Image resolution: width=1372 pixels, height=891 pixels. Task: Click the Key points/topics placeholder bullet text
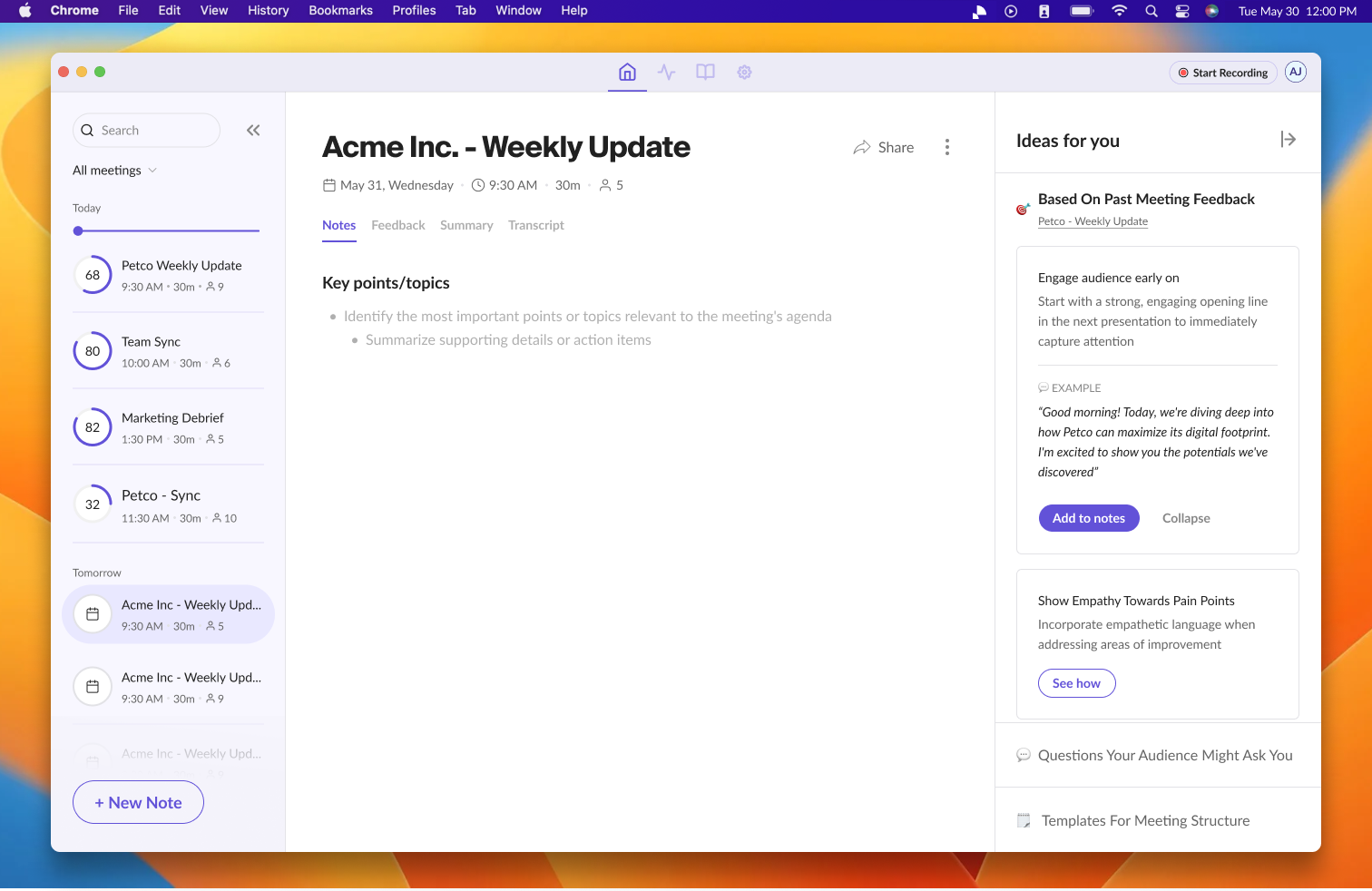point(588,316)
